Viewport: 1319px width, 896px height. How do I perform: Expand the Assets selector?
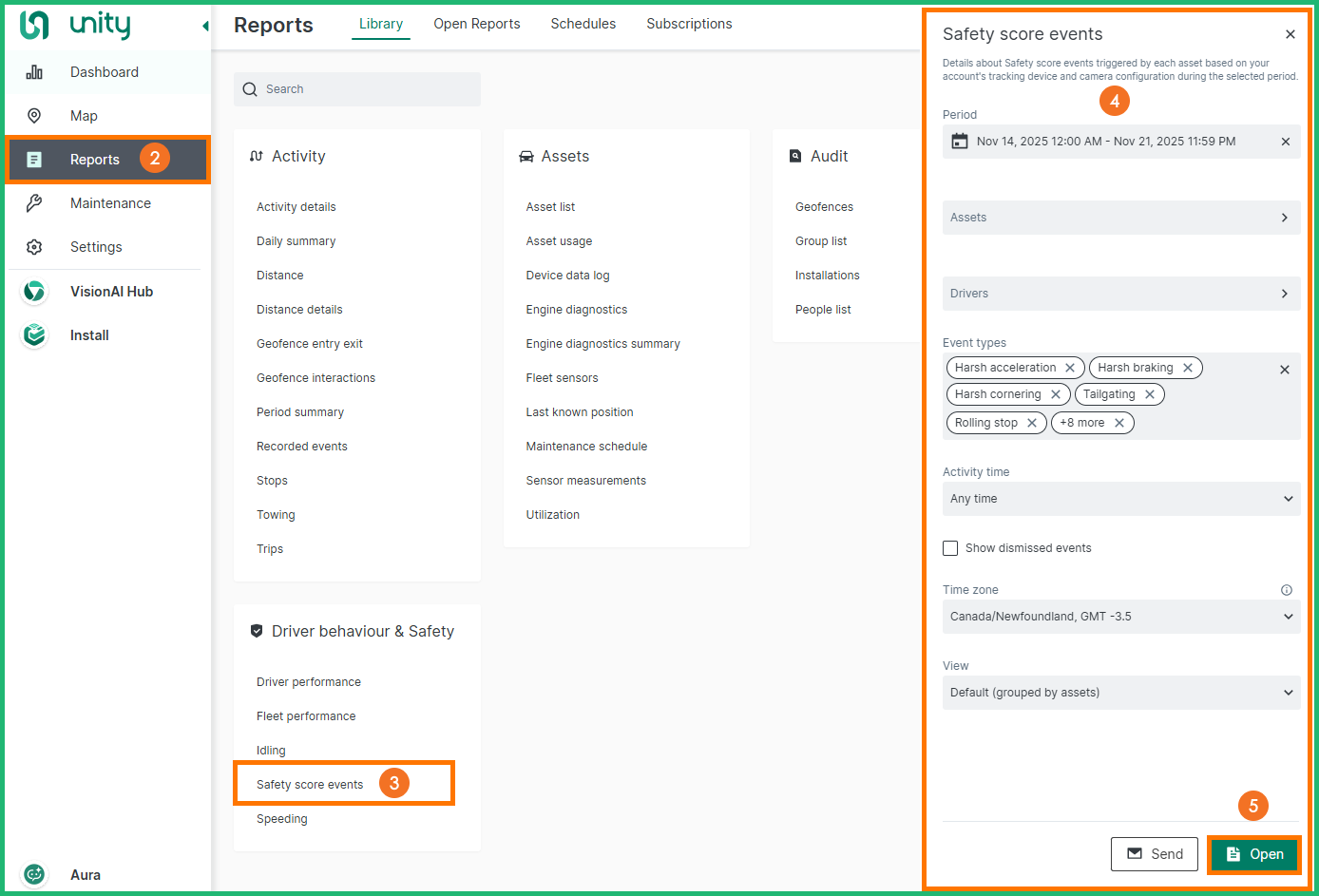click(1120, 218)
